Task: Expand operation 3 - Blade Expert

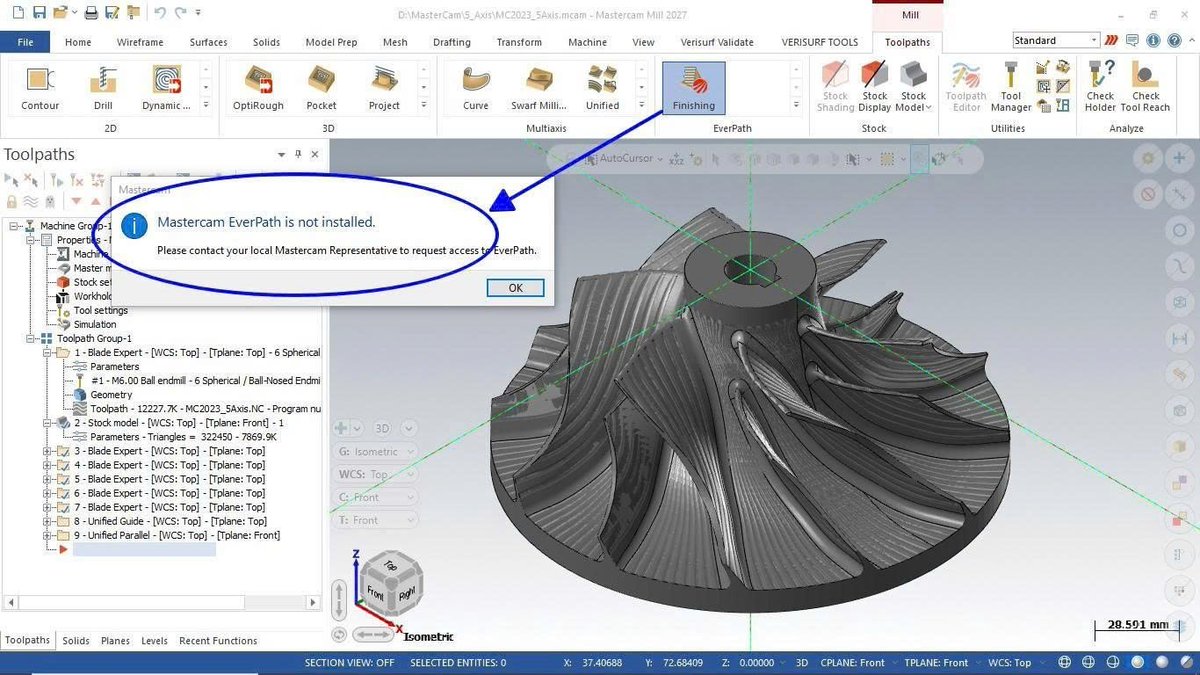Action: (48, 451)
